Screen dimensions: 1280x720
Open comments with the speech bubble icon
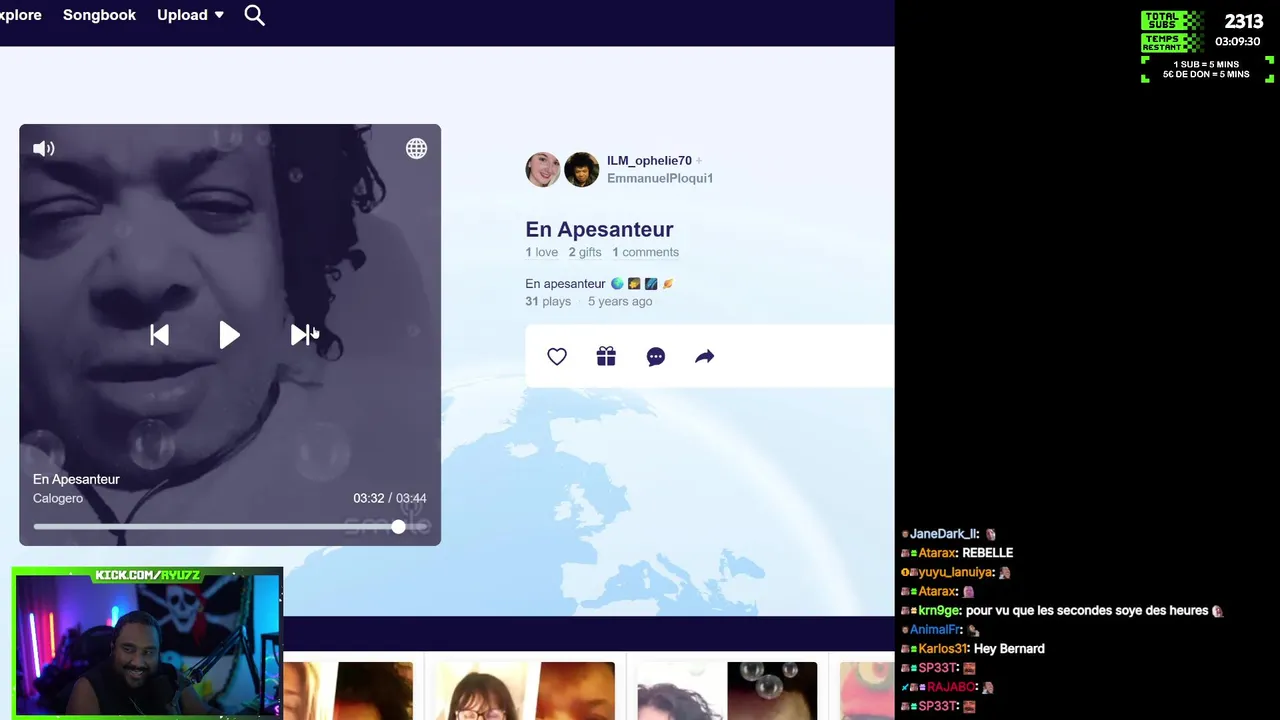coord(656,357)
